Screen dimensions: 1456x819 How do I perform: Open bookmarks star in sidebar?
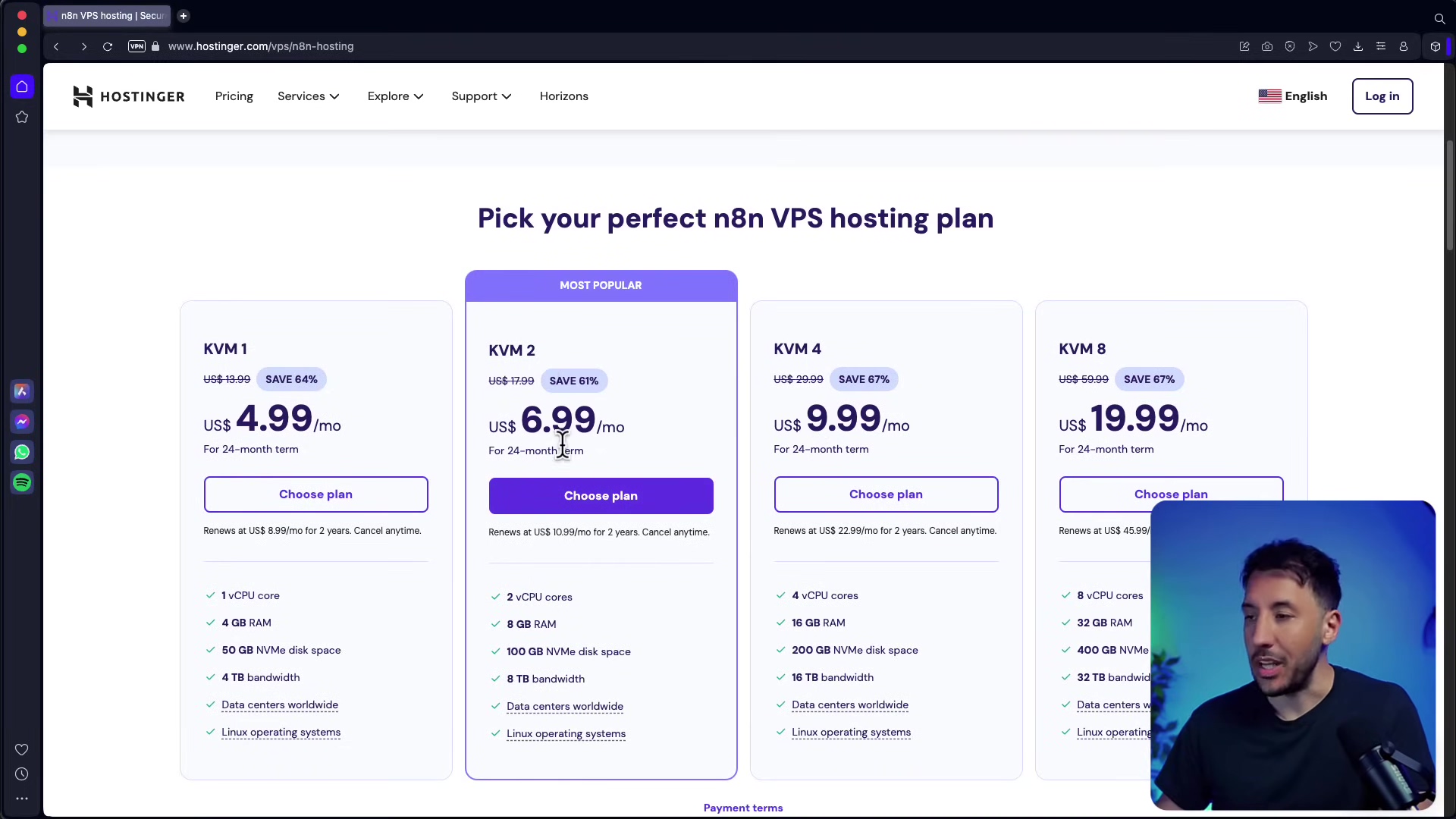(22, 117)
